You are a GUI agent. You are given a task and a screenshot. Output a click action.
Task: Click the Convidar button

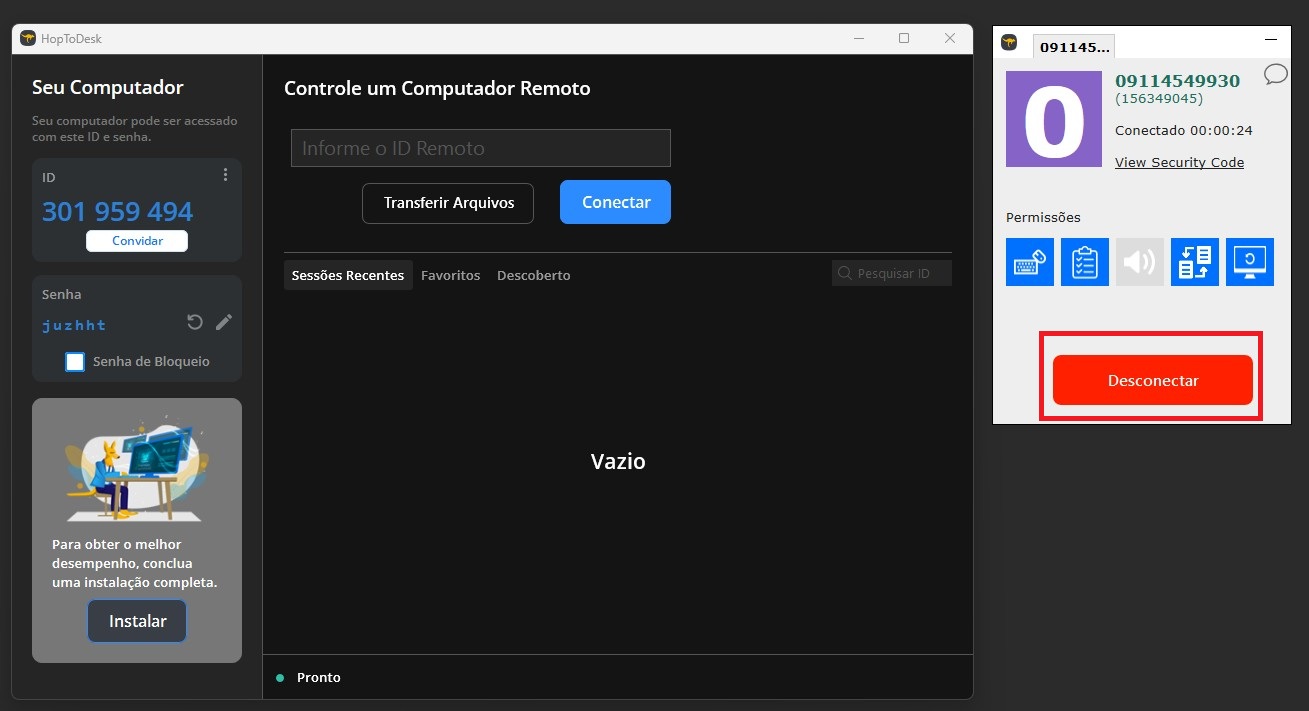pyautogui.click(x=137, y=241)
